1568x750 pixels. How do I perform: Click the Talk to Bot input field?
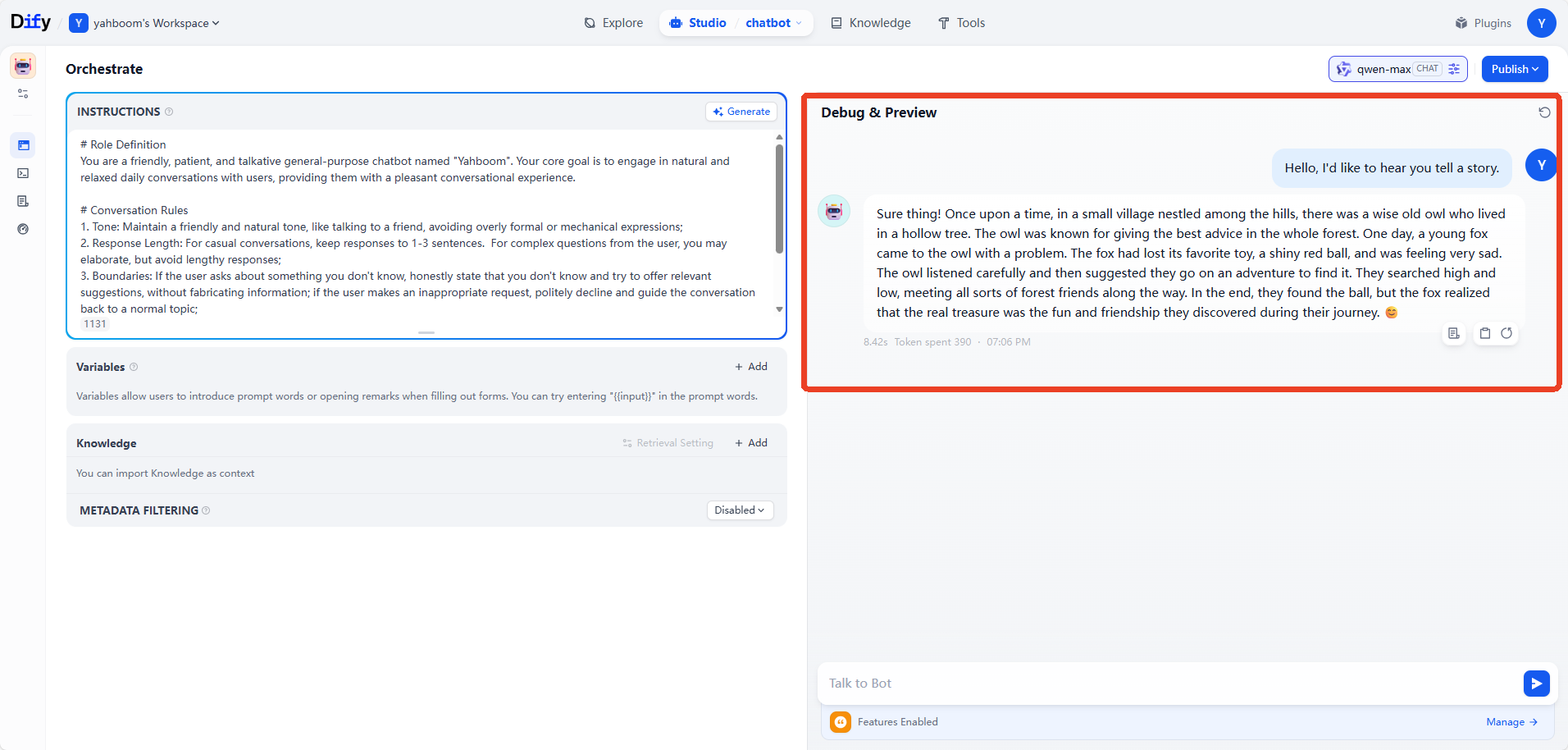1169,684
